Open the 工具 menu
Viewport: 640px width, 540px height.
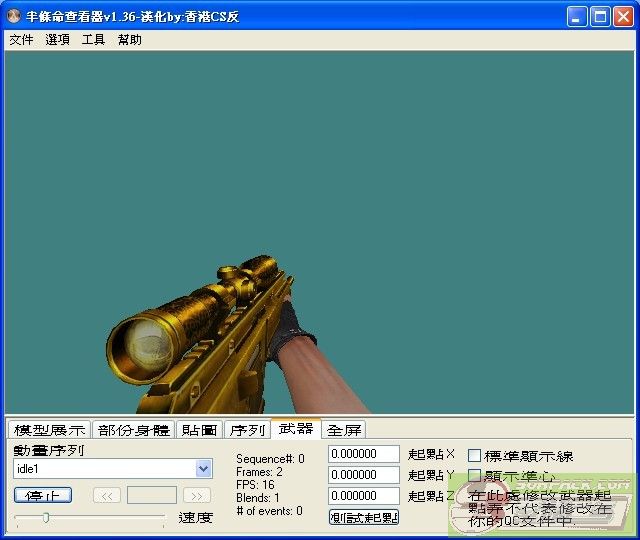pyautogui.click(x=93, y=40)
